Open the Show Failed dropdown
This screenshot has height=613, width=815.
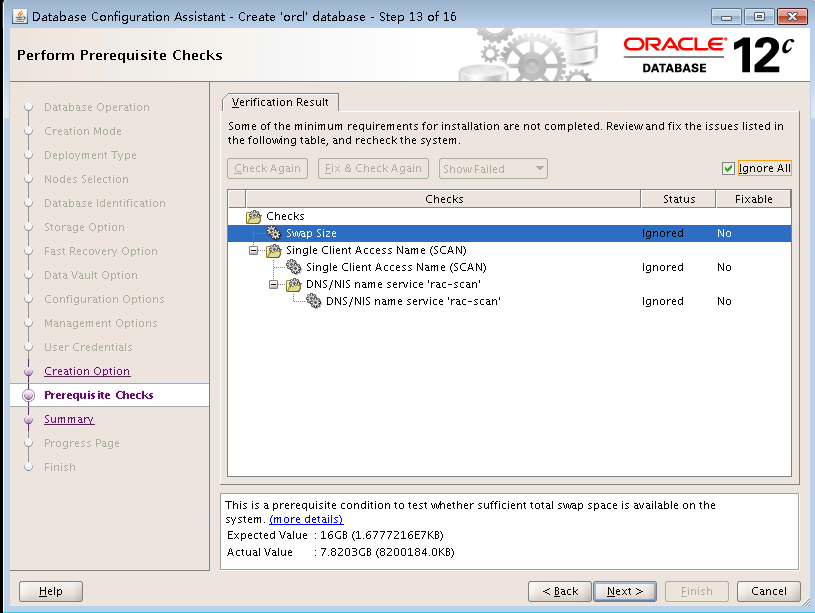tap(493, 168)
